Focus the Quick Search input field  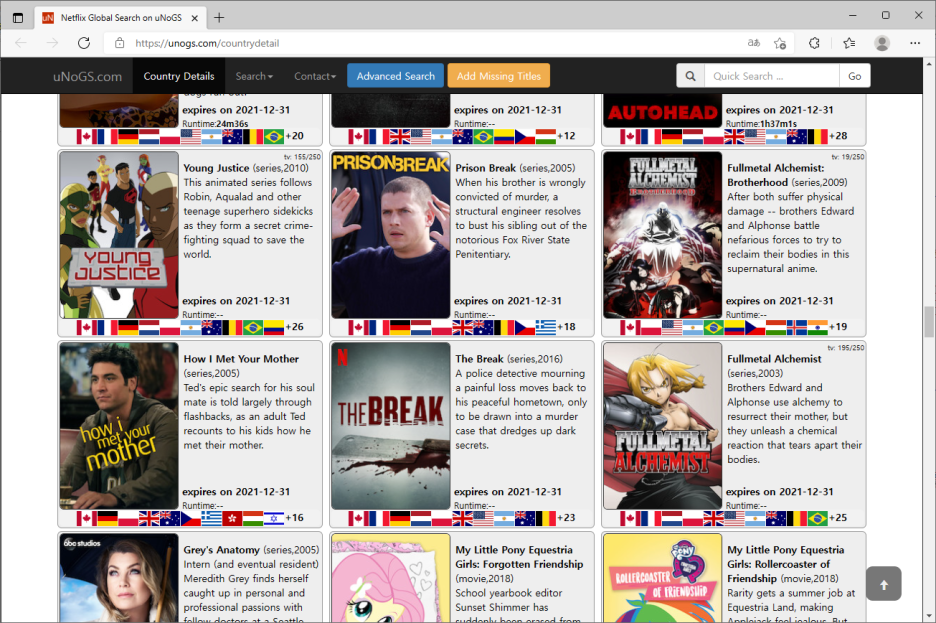pos(772,76)
